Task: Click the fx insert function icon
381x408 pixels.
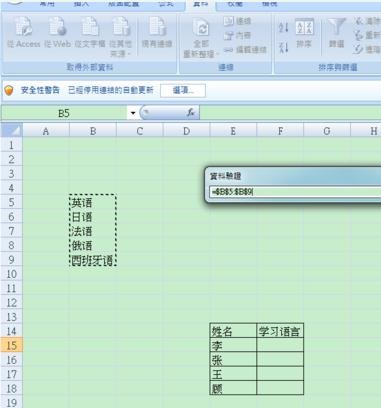Action: pyautogui.click(x=191, y=113)
